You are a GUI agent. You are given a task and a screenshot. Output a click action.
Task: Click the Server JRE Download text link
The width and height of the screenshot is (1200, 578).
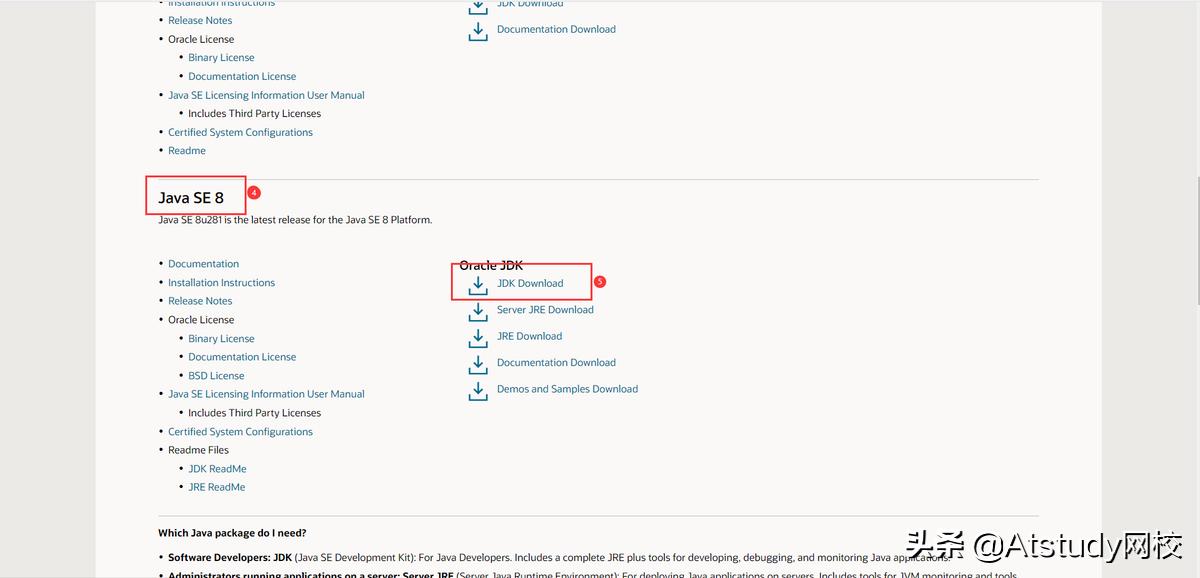(545, 310)
